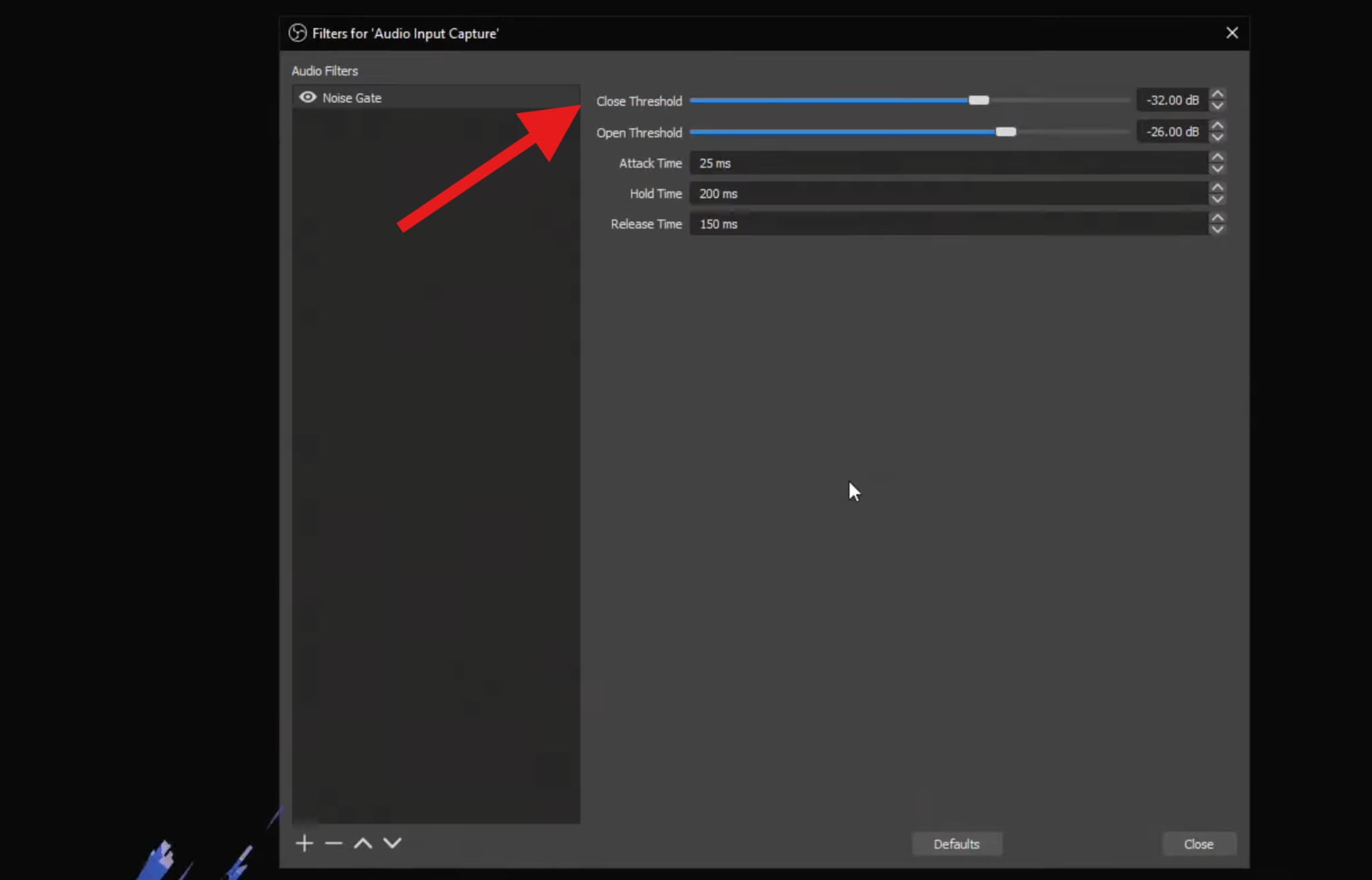
Task: Decrease Hold Time with down arrow
Action: 1218,199
